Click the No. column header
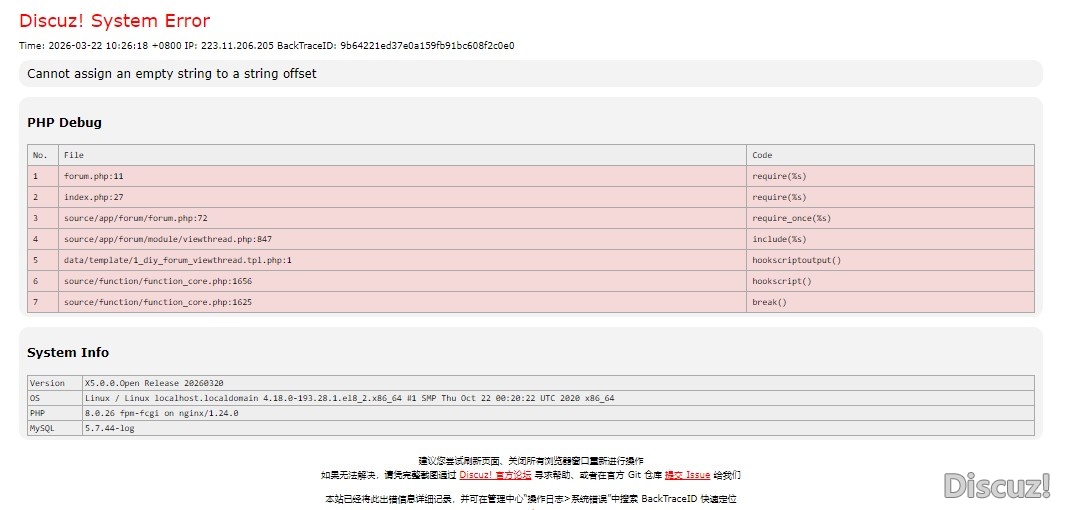 tap(43, 155)
